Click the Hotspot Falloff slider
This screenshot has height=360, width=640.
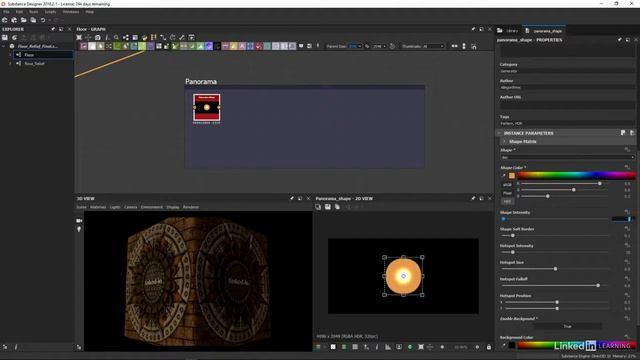pos(554,286)
